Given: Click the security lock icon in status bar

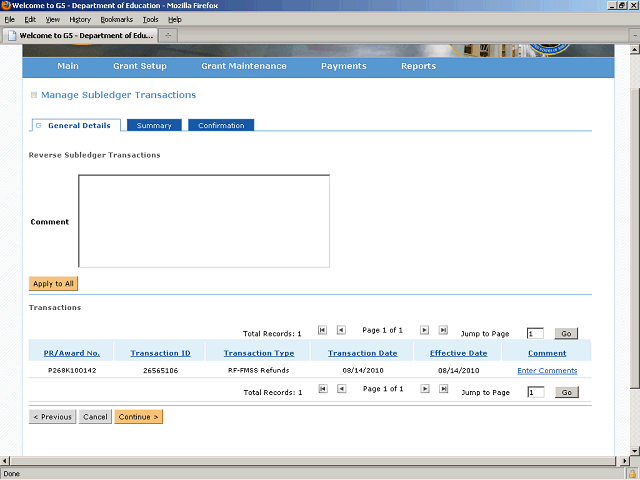Looking at the screenshot, I should 632,474.
